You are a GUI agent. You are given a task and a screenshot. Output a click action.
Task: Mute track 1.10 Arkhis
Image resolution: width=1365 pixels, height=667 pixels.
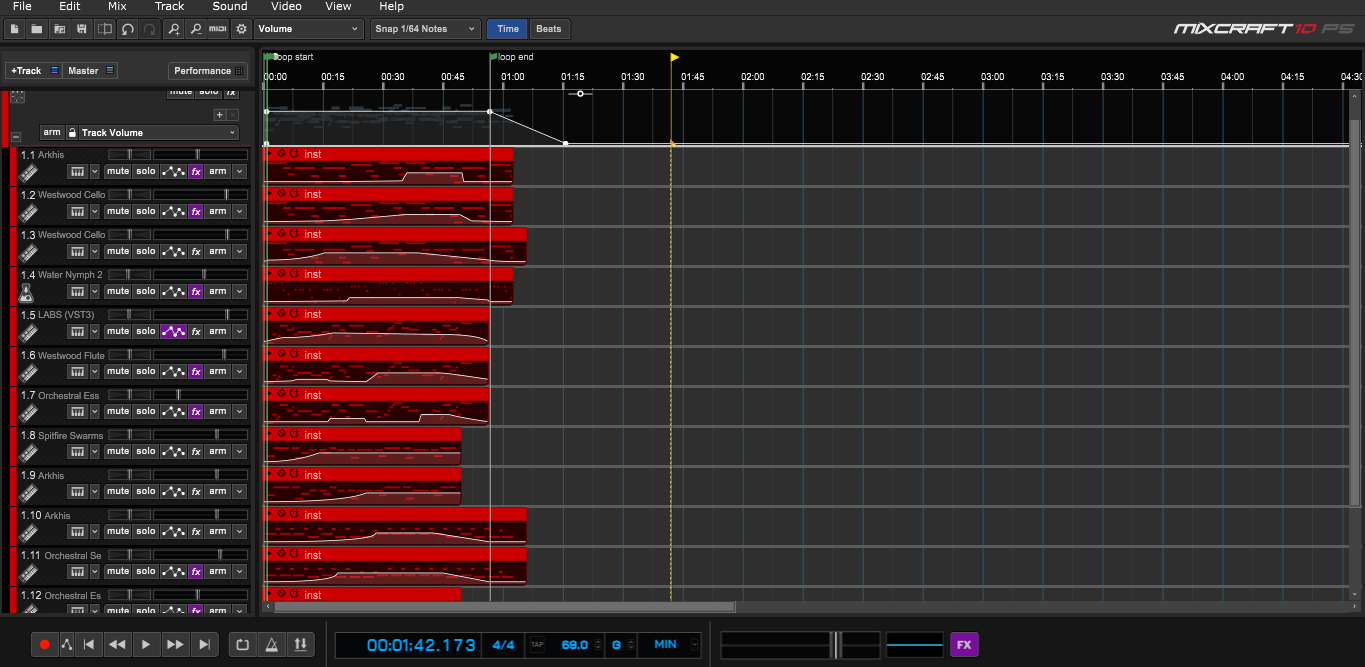[118, 531]
